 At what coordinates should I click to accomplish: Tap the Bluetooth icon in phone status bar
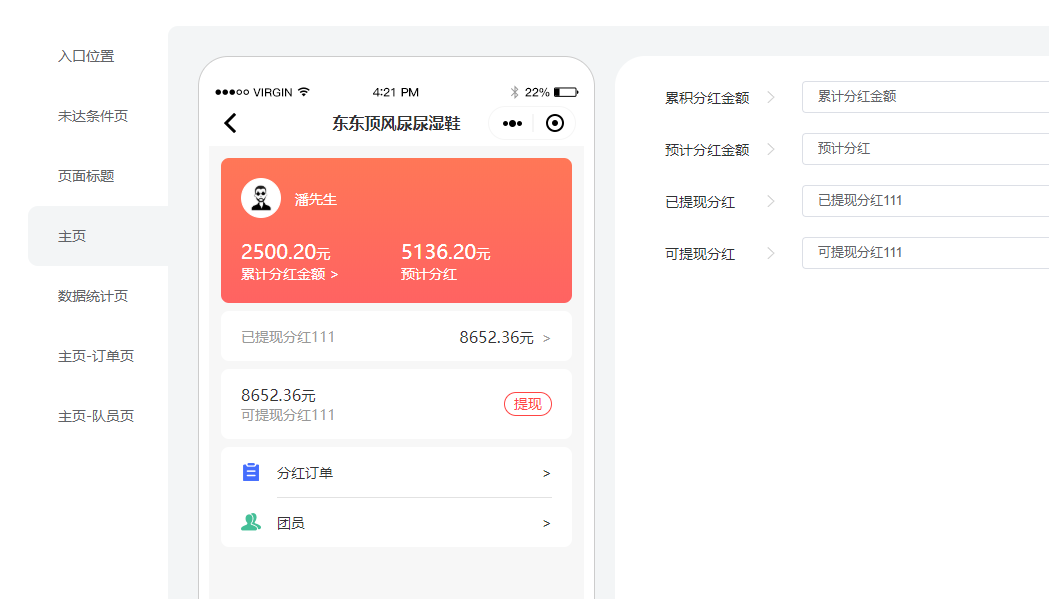[514, 92]
